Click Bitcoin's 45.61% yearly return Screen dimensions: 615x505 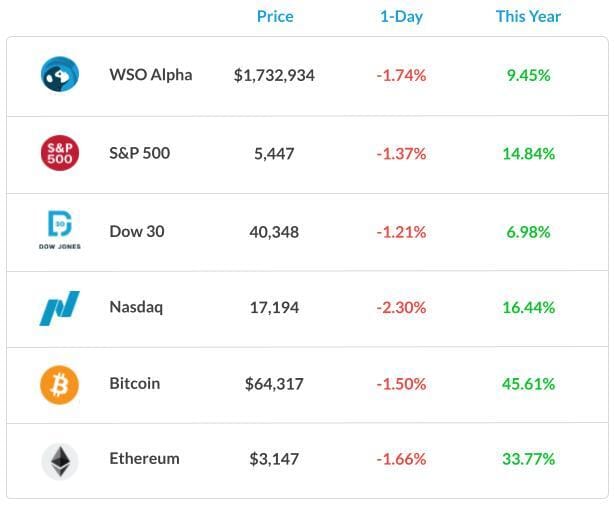[528, 384]
